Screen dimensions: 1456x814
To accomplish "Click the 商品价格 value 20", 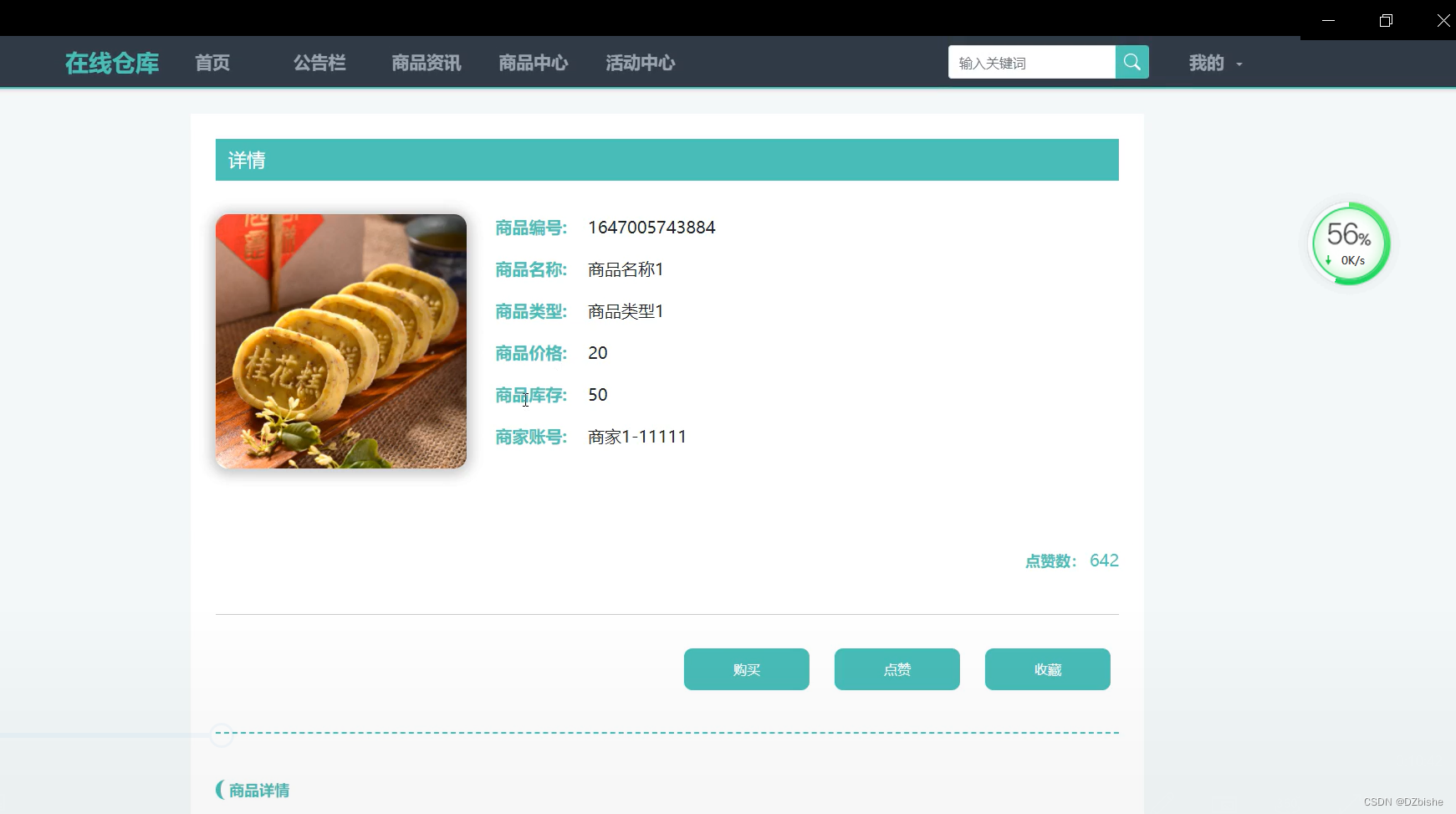I will (x=598, y=353).
